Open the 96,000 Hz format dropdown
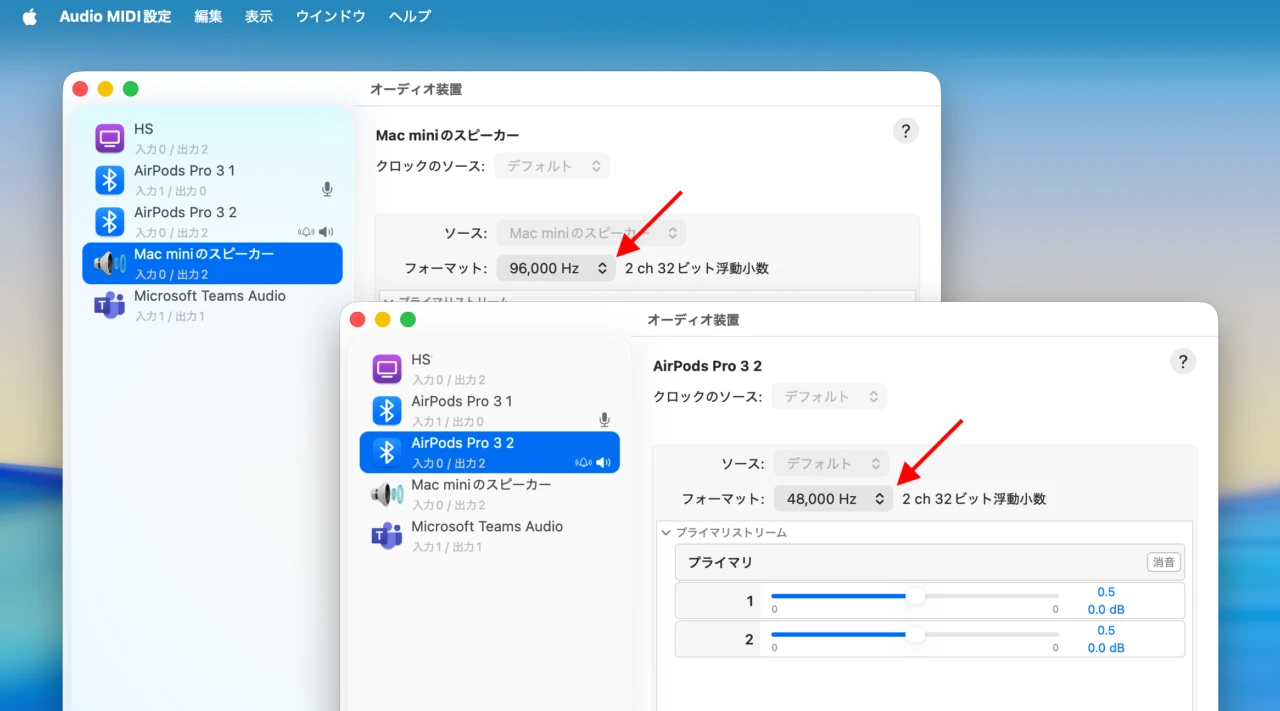Image resolution: width=1280 pixels, height=711 pixels. tap(555, 267)
